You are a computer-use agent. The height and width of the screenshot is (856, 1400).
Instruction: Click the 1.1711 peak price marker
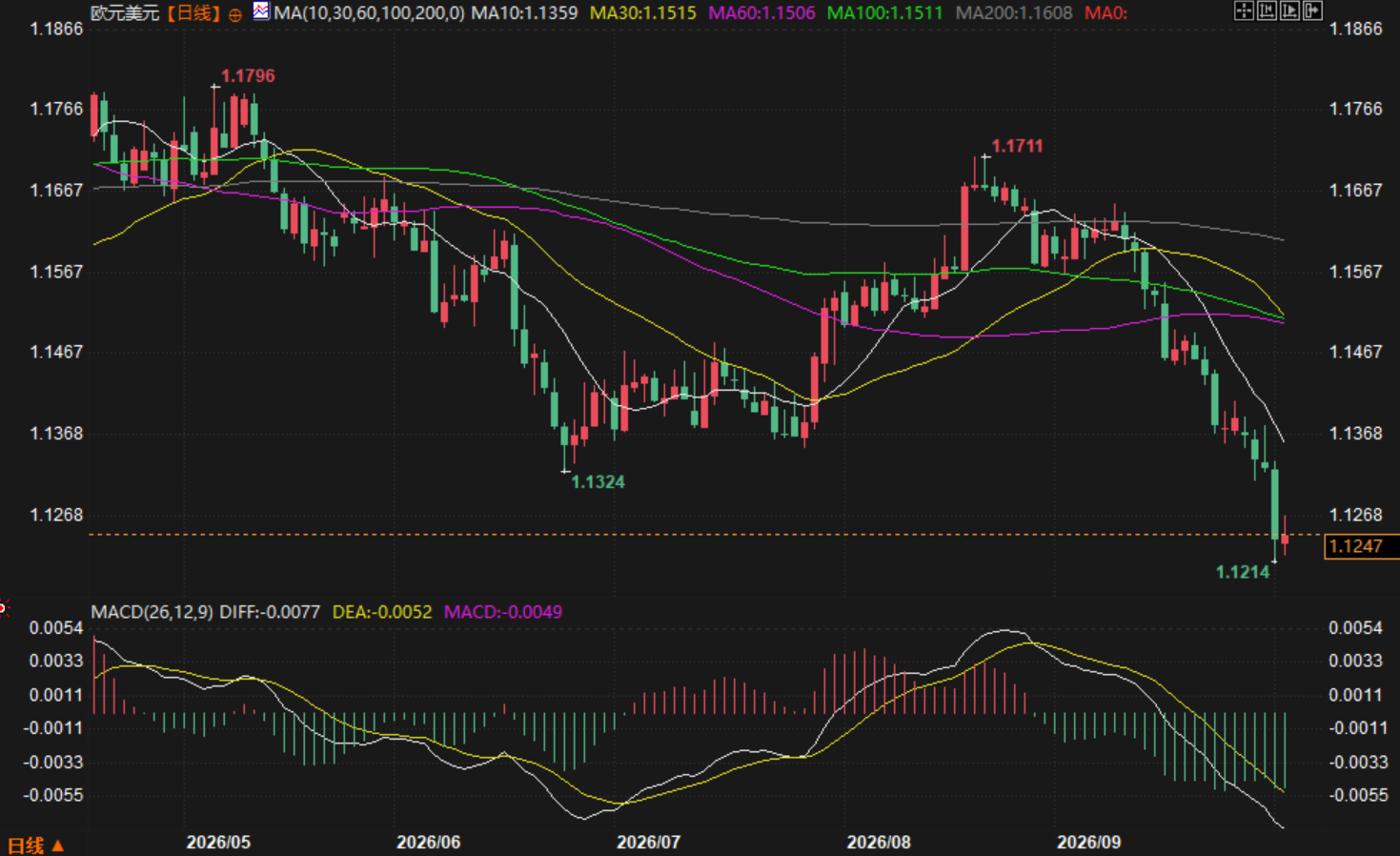coord(1017,146)
